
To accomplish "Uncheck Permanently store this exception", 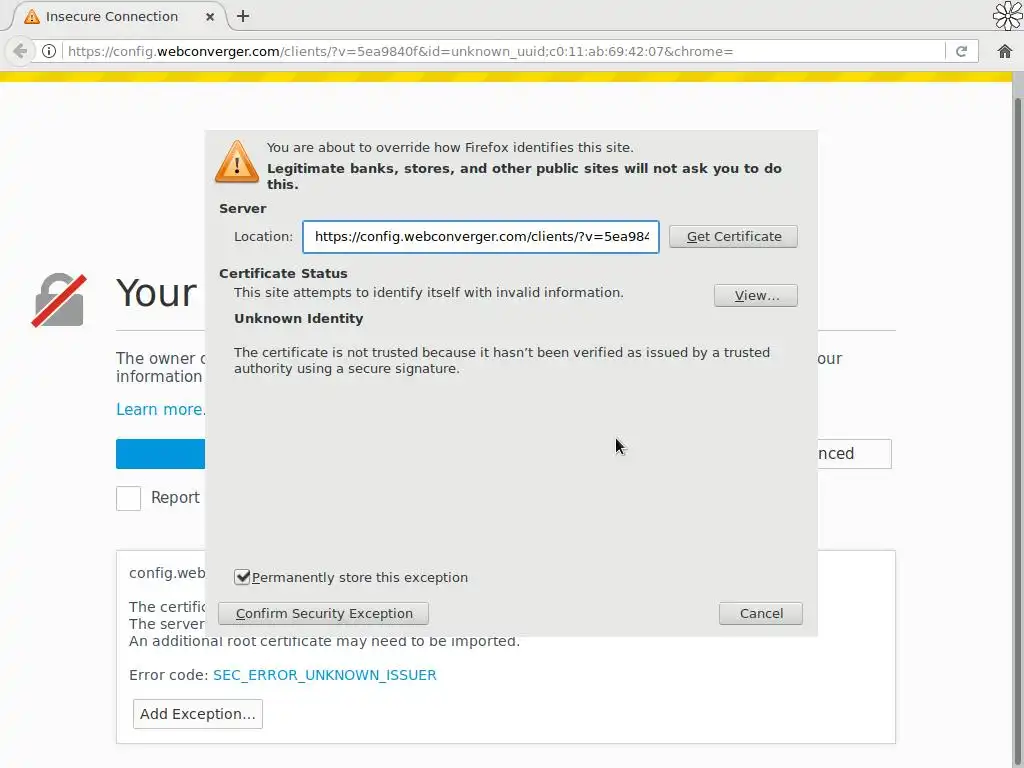I will point(242,577).
